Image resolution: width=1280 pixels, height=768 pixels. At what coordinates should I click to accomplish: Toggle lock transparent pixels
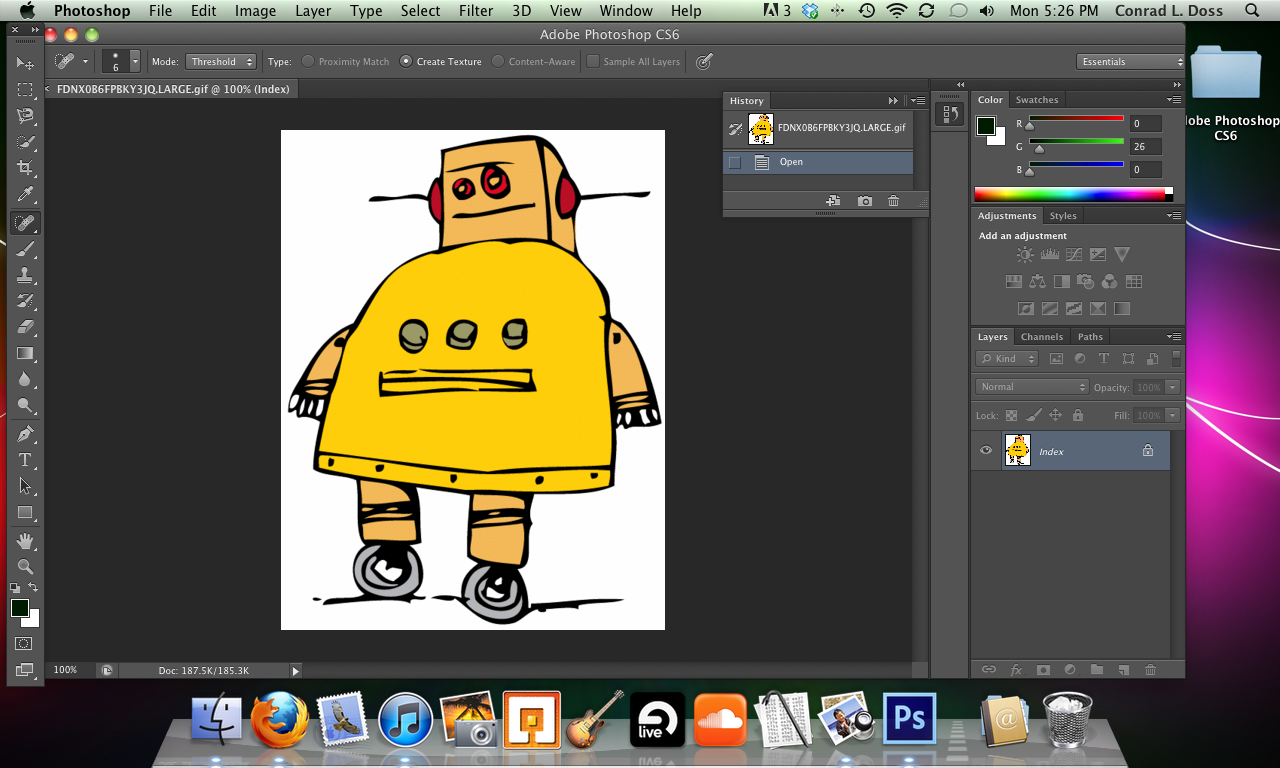pos(1011,415)
